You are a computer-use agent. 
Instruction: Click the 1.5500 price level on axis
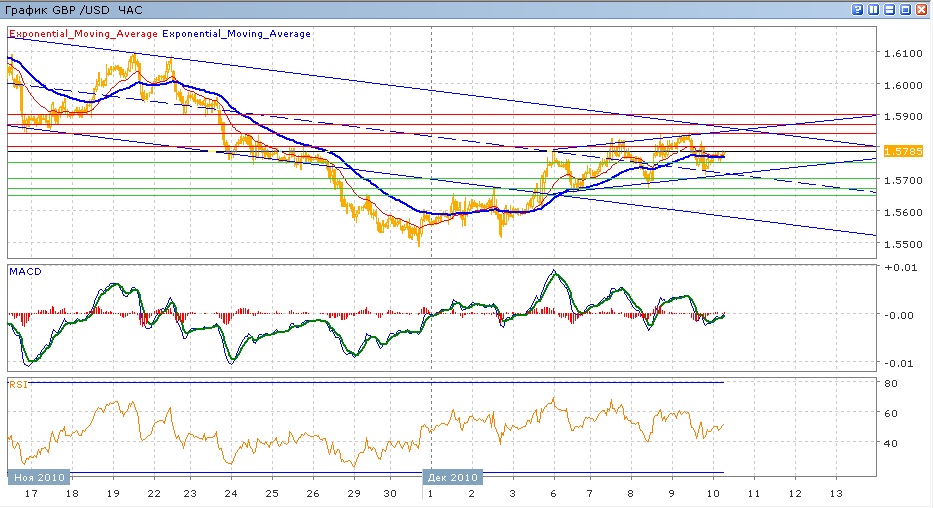pos(904,244)
